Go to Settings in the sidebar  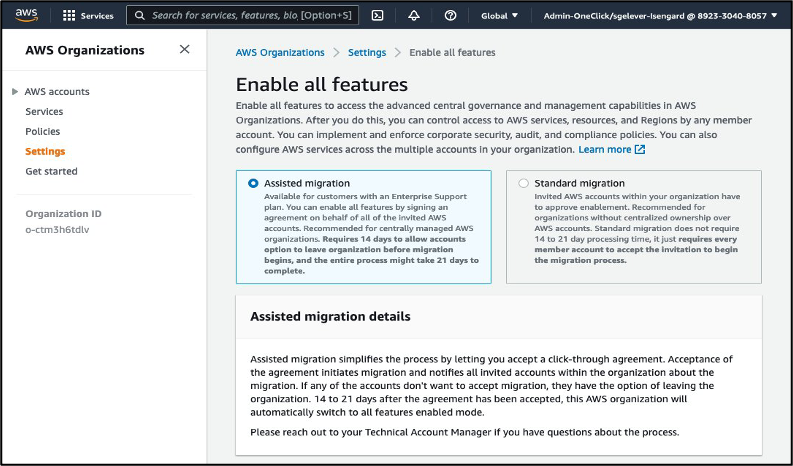coord(45,151)
